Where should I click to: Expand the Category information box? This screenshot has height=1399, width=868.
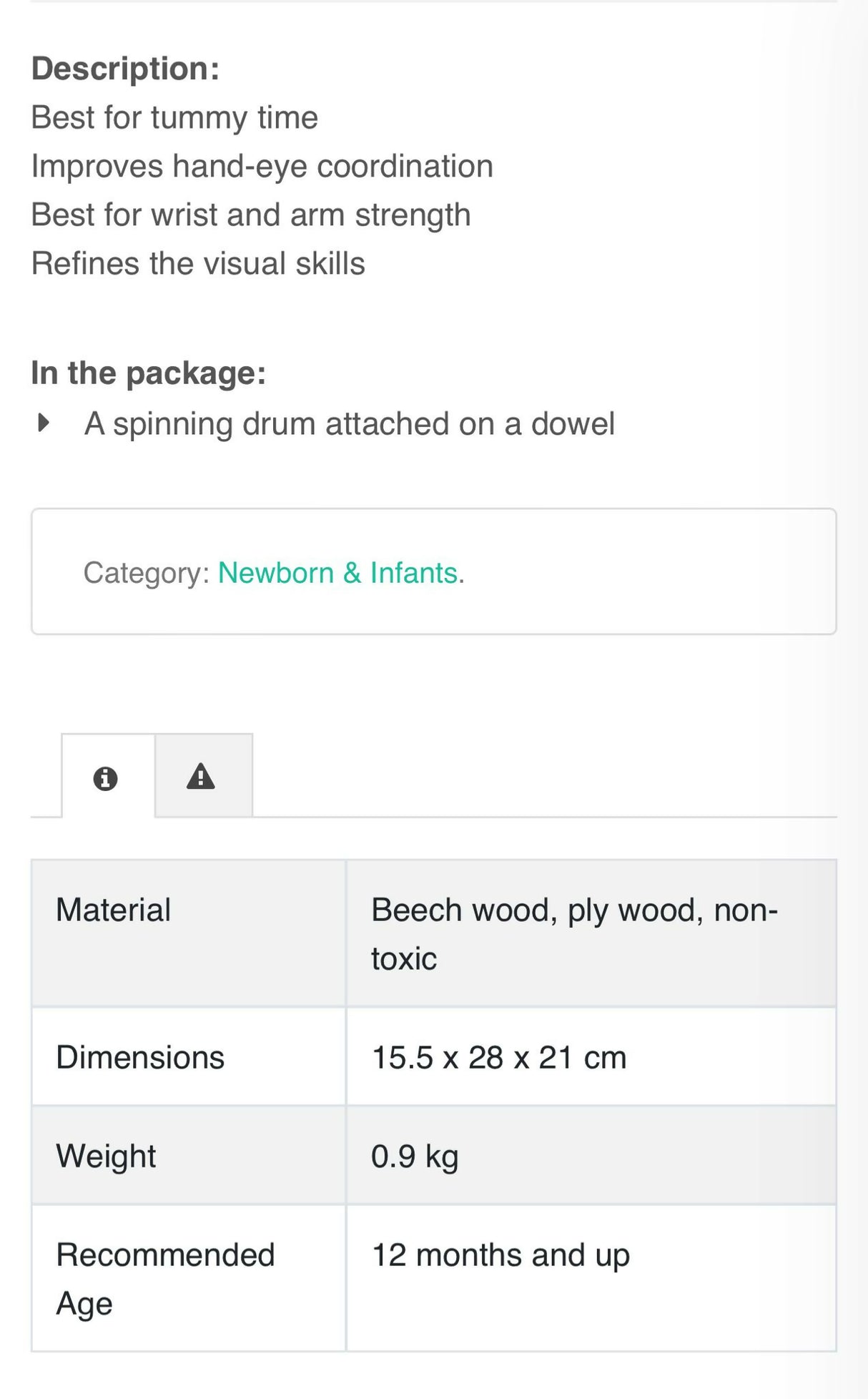click(433, 571)
